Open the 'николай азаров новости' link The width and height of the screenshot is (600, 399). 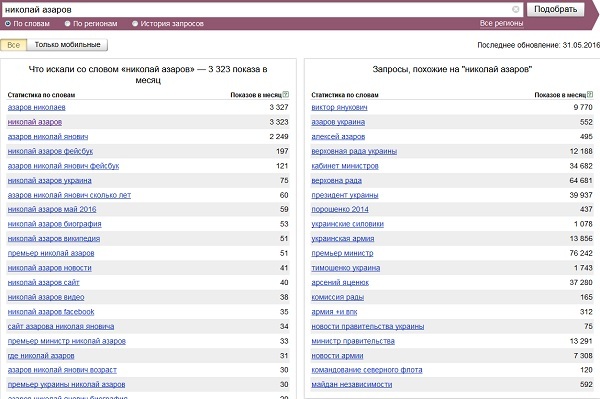[x=49, y=268]
